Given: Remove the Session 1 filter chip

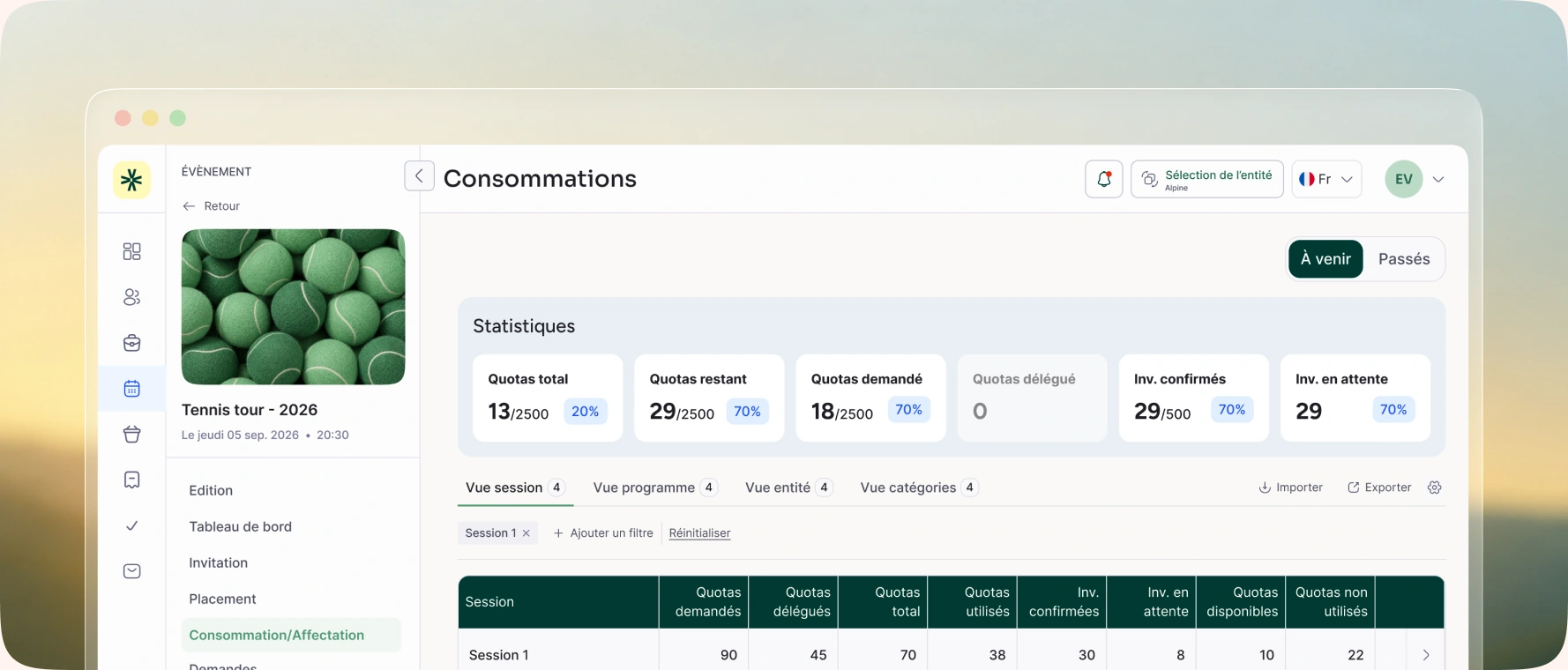Looking at the screenshot, I should tap(526, 533).
